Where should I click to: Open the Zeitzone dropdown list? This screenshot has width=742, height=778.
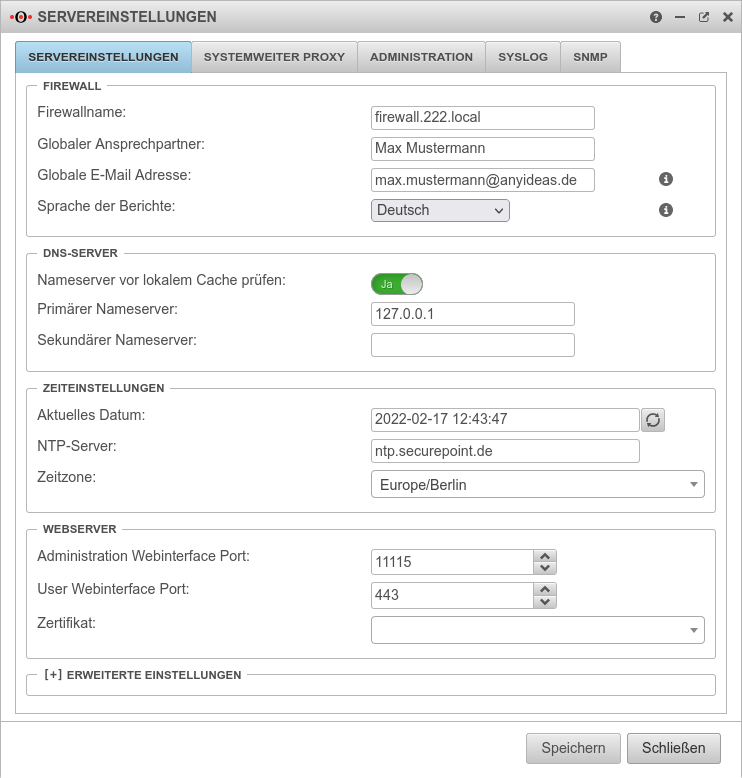pyautogui.click(x=537, y=485)
